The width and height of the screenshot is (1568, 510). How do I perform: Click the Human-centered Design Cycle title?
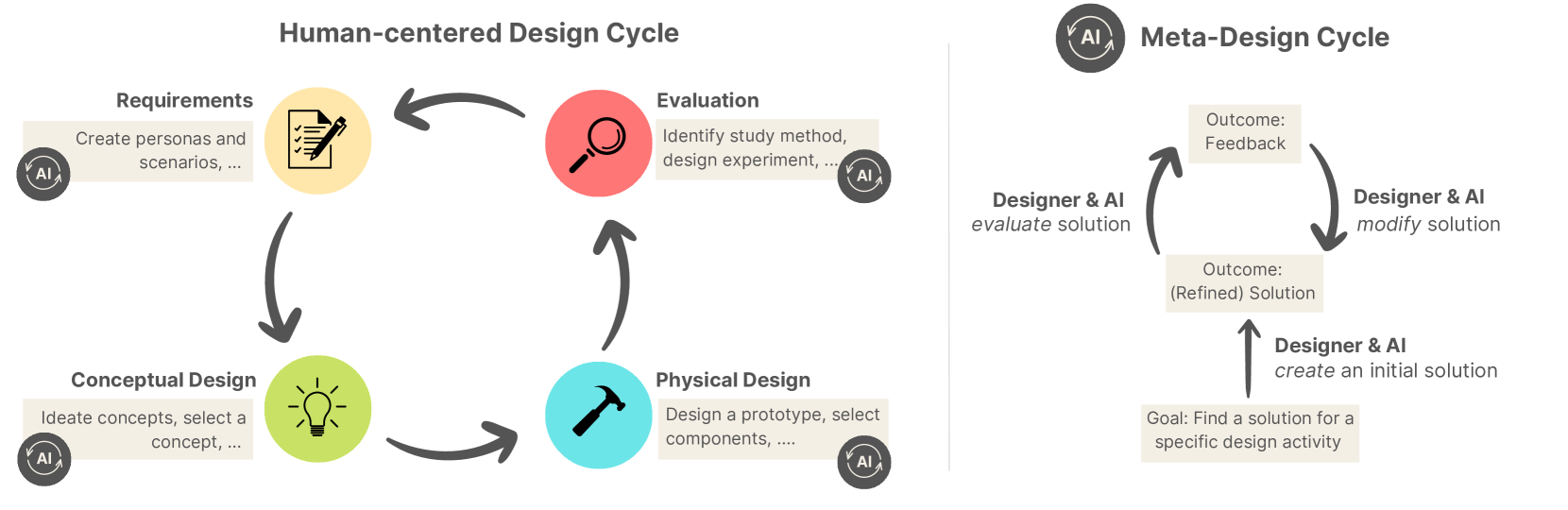pos(479,33)
